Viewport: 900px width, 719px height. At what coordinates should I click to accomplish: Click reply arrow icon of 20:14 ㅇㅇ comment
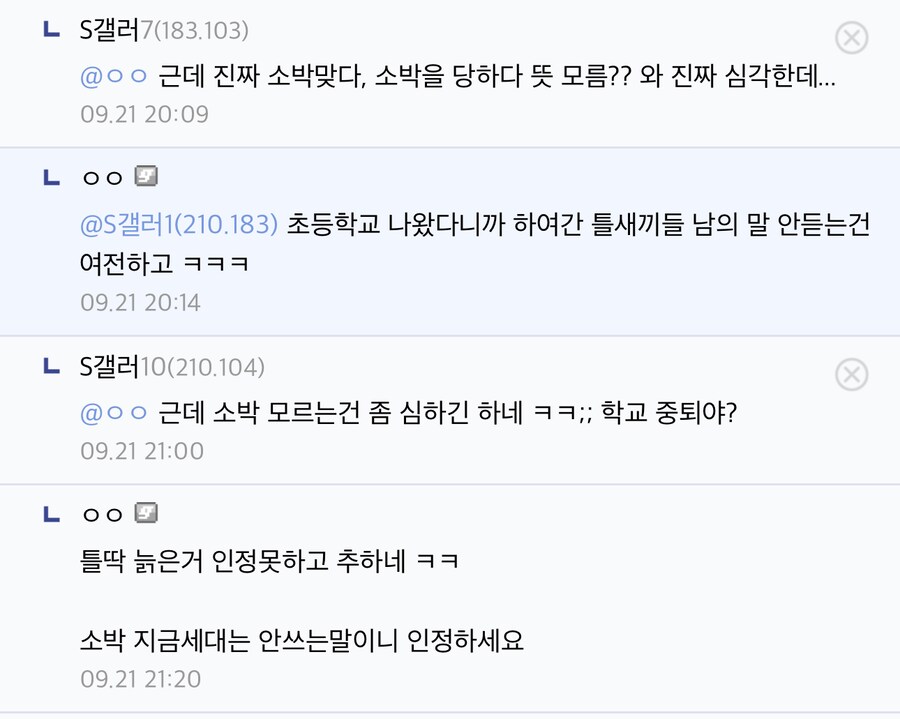tap(52, 178)
